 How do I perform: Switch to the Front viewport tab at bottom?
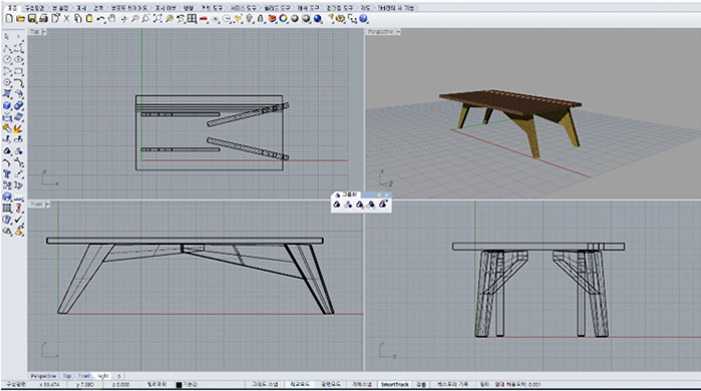tap(84, 376)
